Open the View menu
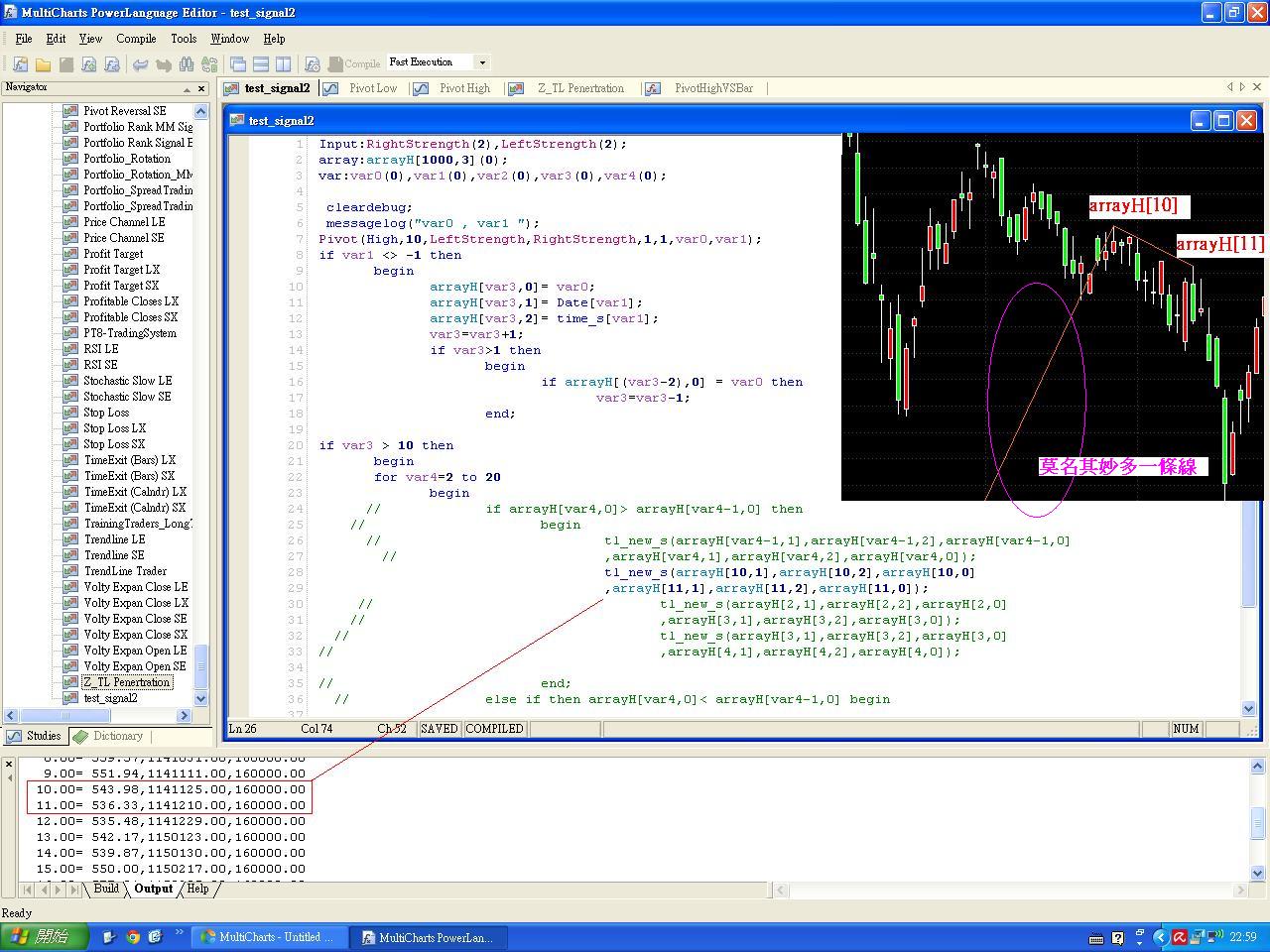Screen dimensions: 1270x952 (90, 39)
